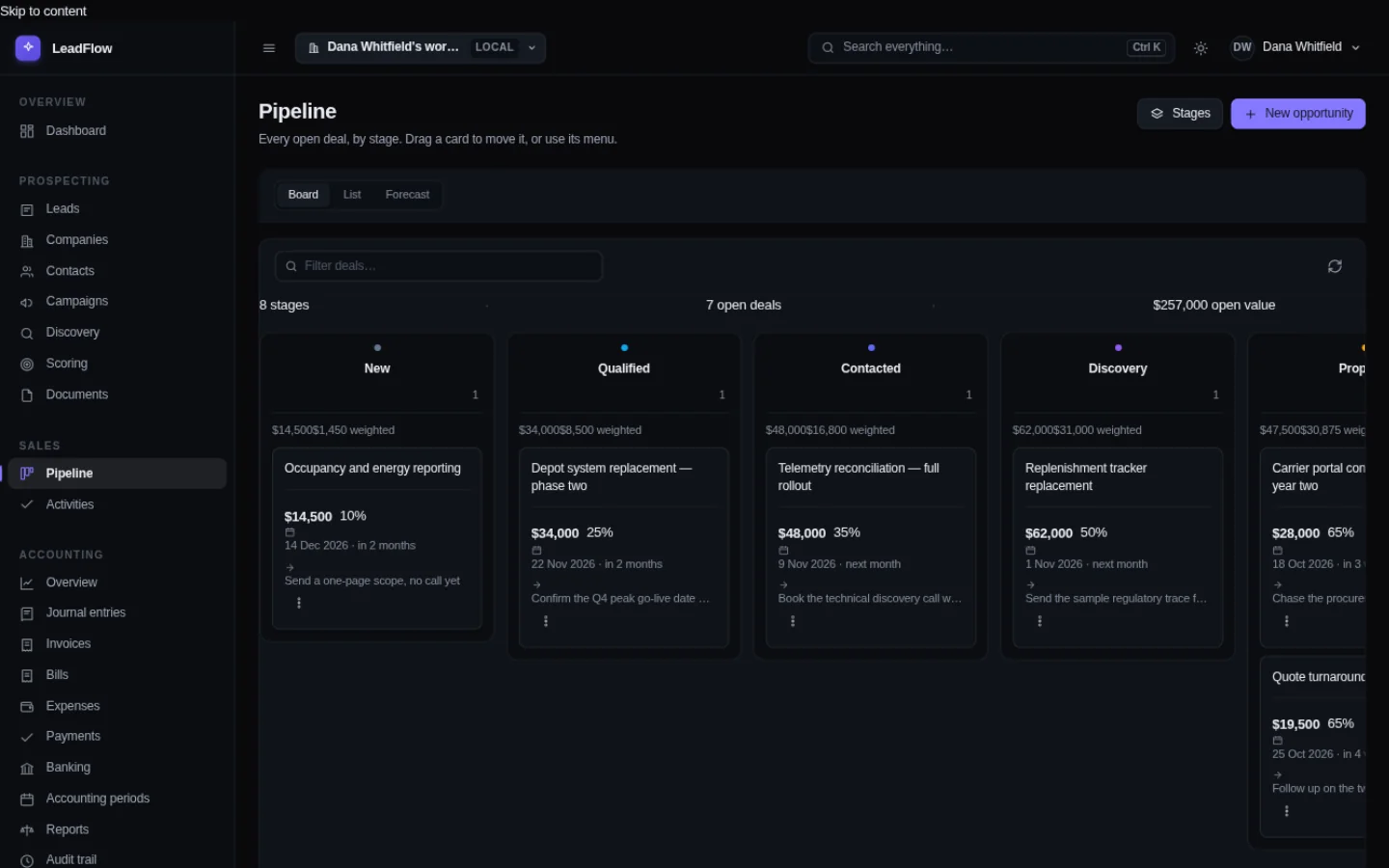Click the LeadFlow logo icon

pos(28,47)
